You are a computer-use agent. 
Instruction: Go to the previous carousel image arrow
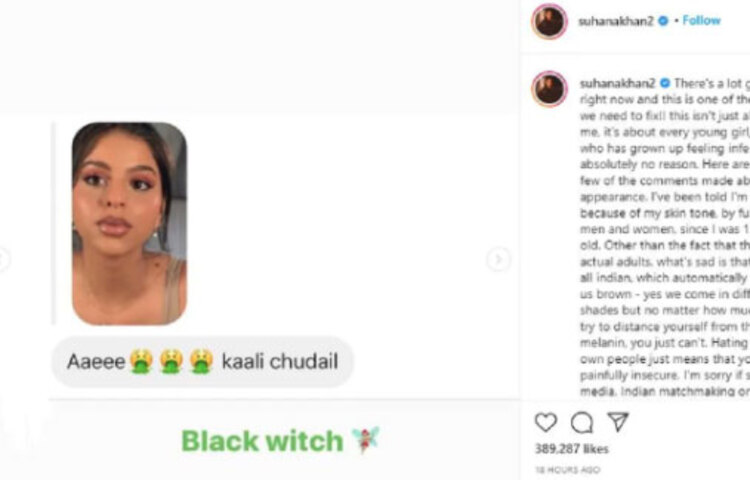point(4,259)
